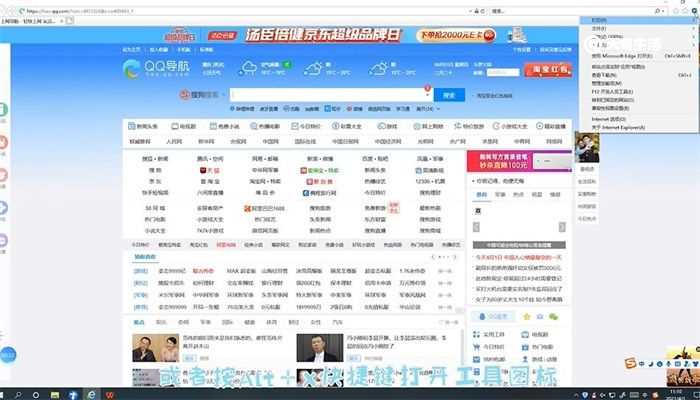Click the QQ登录 button
The height and width of the screenshot is (400, 700).
[493, 317]
